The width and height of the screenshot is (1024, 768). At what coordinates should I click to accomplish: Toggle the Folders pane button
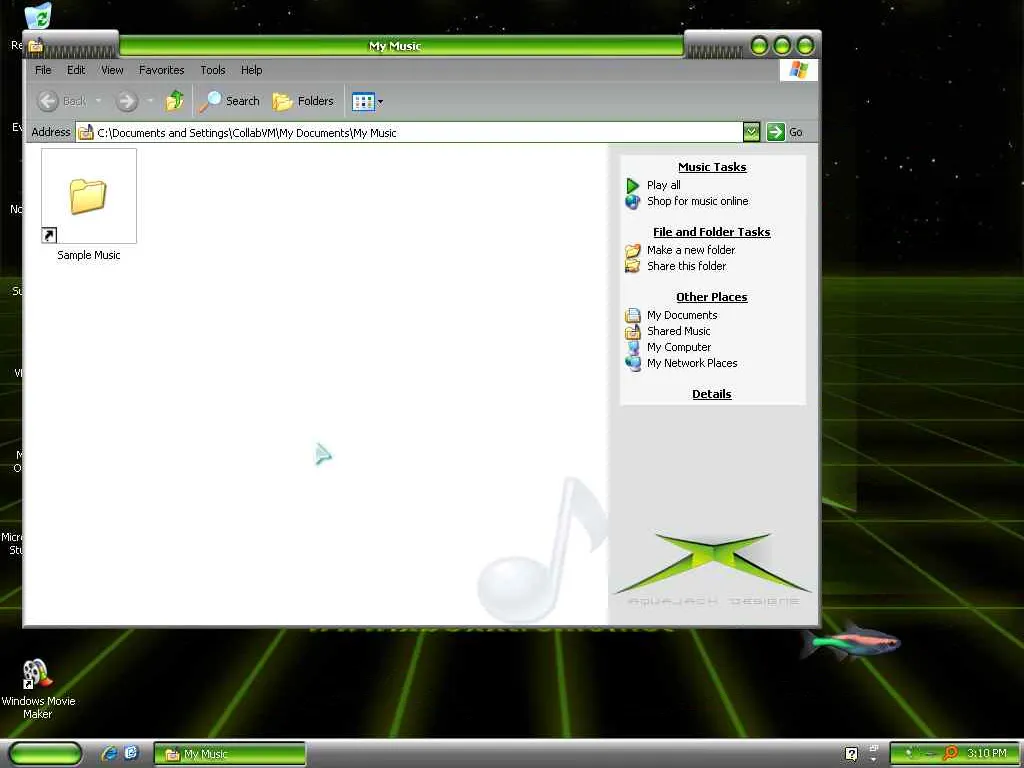[303, 101]
